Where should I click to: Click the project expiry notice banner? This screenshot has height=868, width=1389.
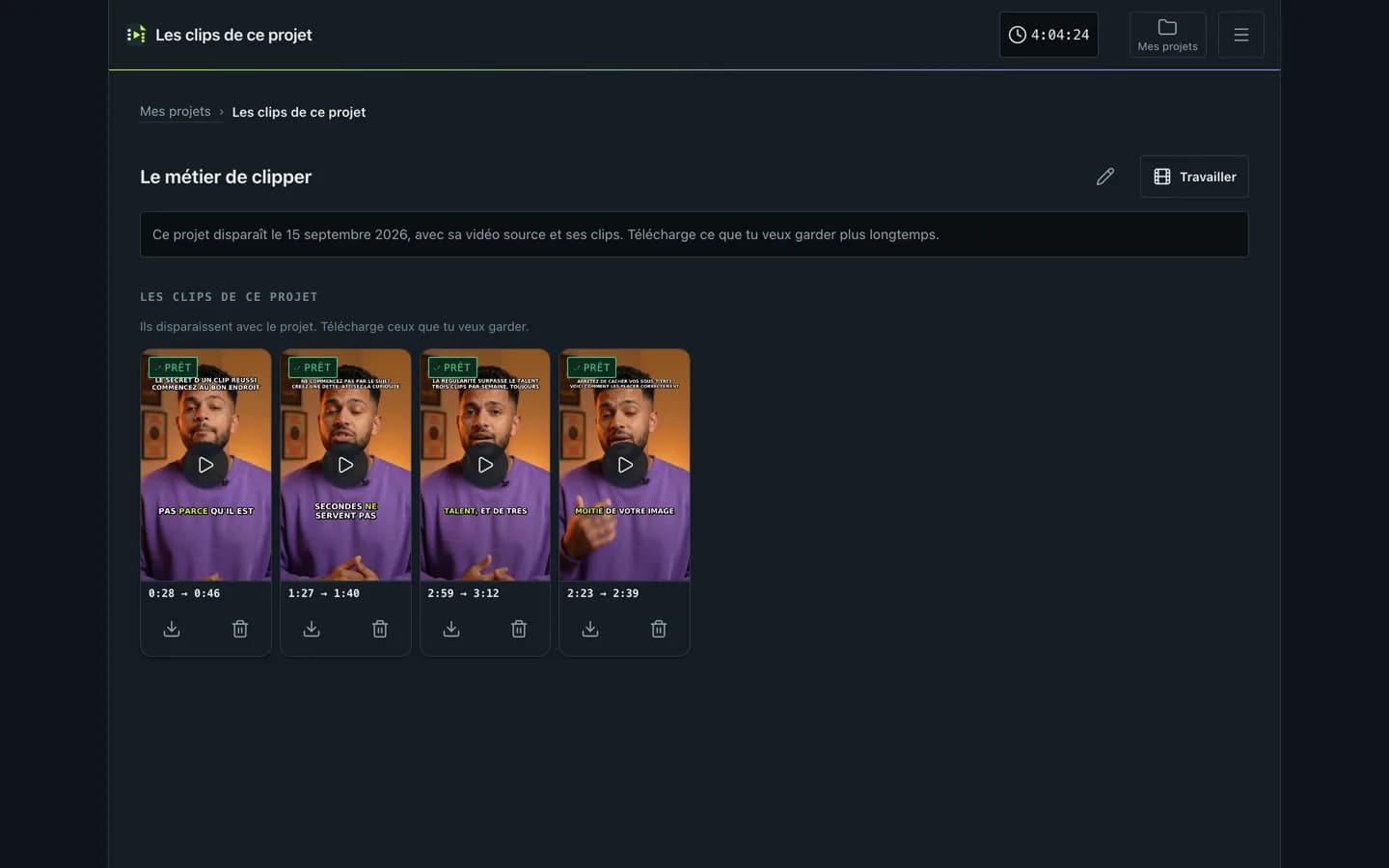tap(694, 234)
